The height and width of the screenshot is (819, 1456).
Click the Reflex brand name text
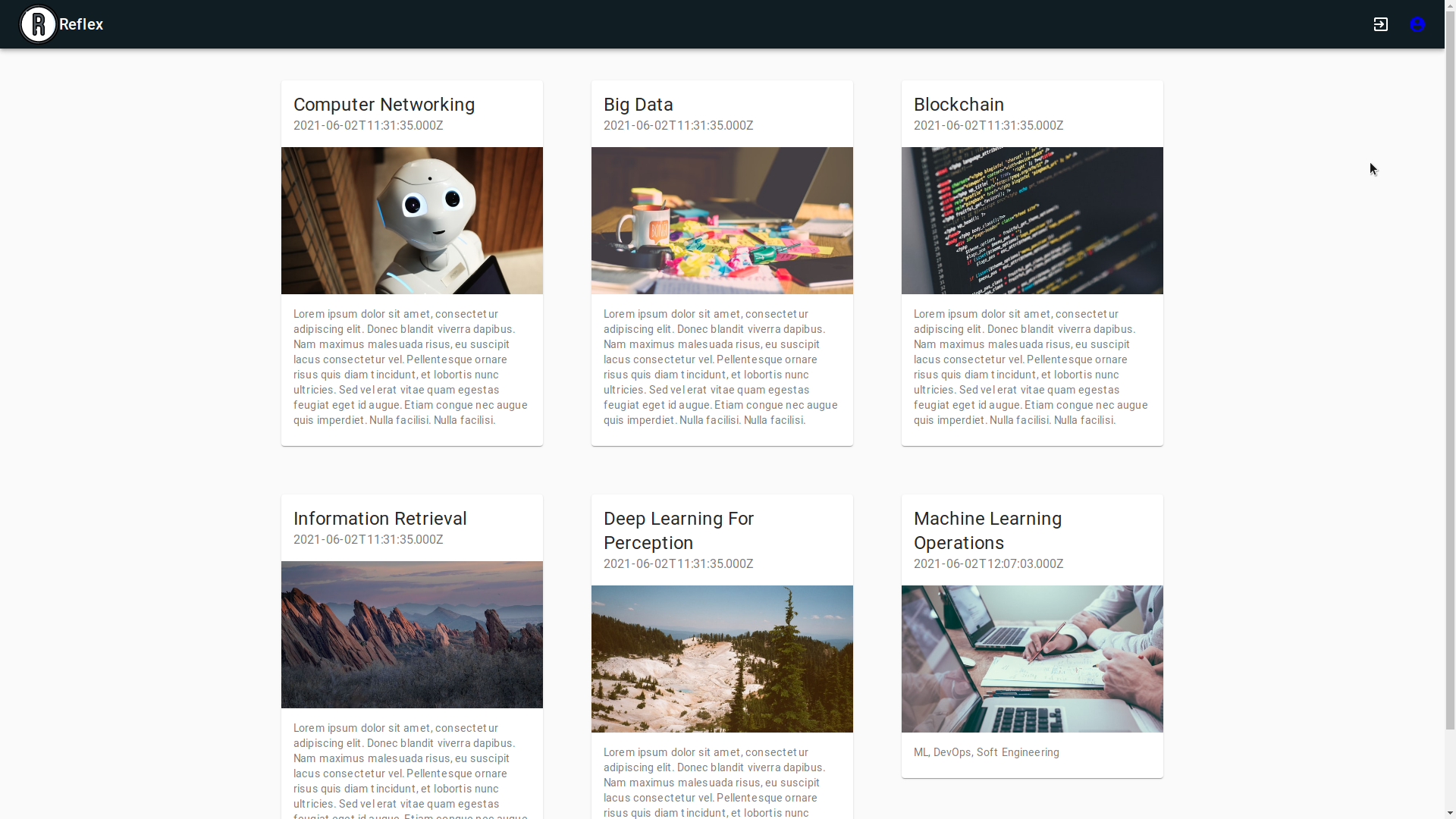coord(81,24)
